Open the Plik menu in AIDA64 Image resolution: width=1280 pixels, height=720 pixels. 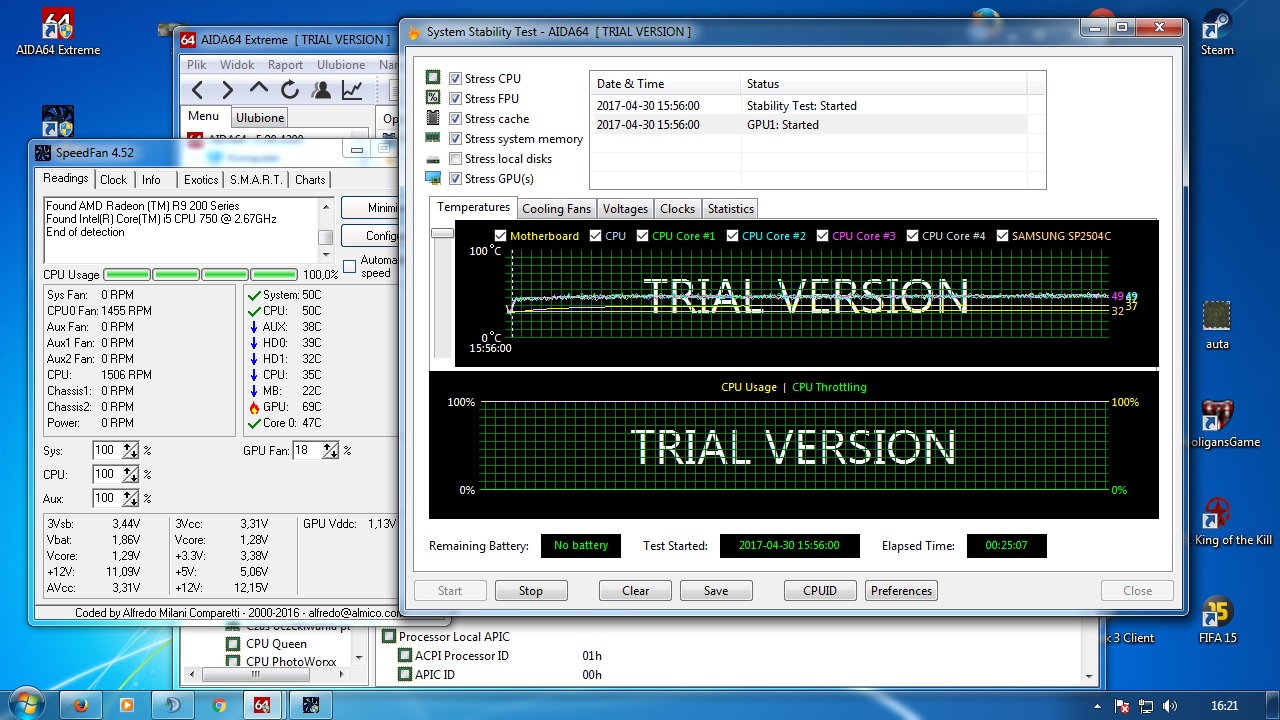pos(196,65)
